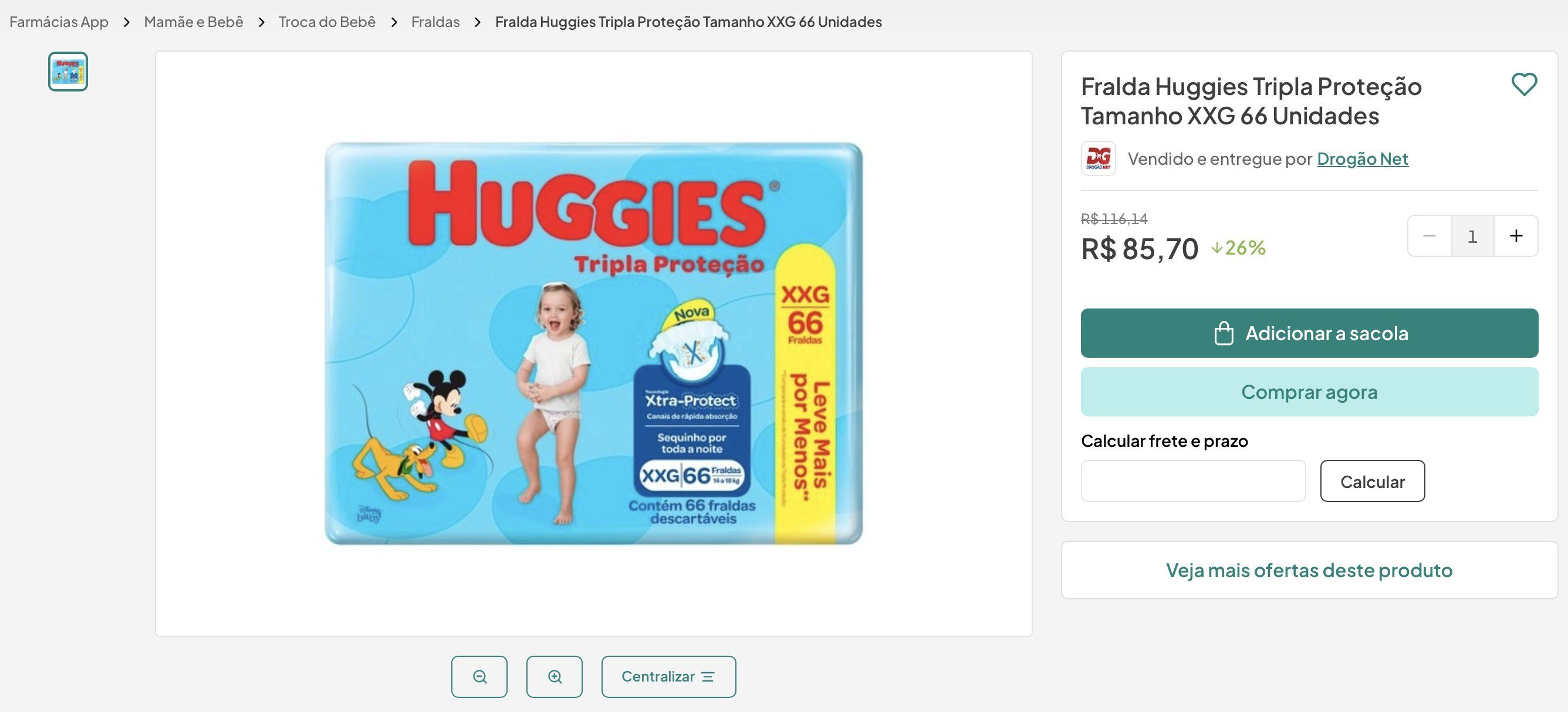The width and height of the screenshot is (1568, 712).
Task: Go to Mamãe e Bebê breadcrumb
Action: point(194,22)
